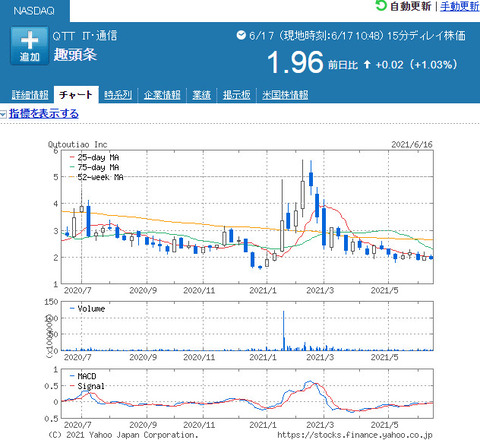Viewport: 480px width, 440px height.
Task: Expand 指標を表示する link
Action: coord(44,114)
